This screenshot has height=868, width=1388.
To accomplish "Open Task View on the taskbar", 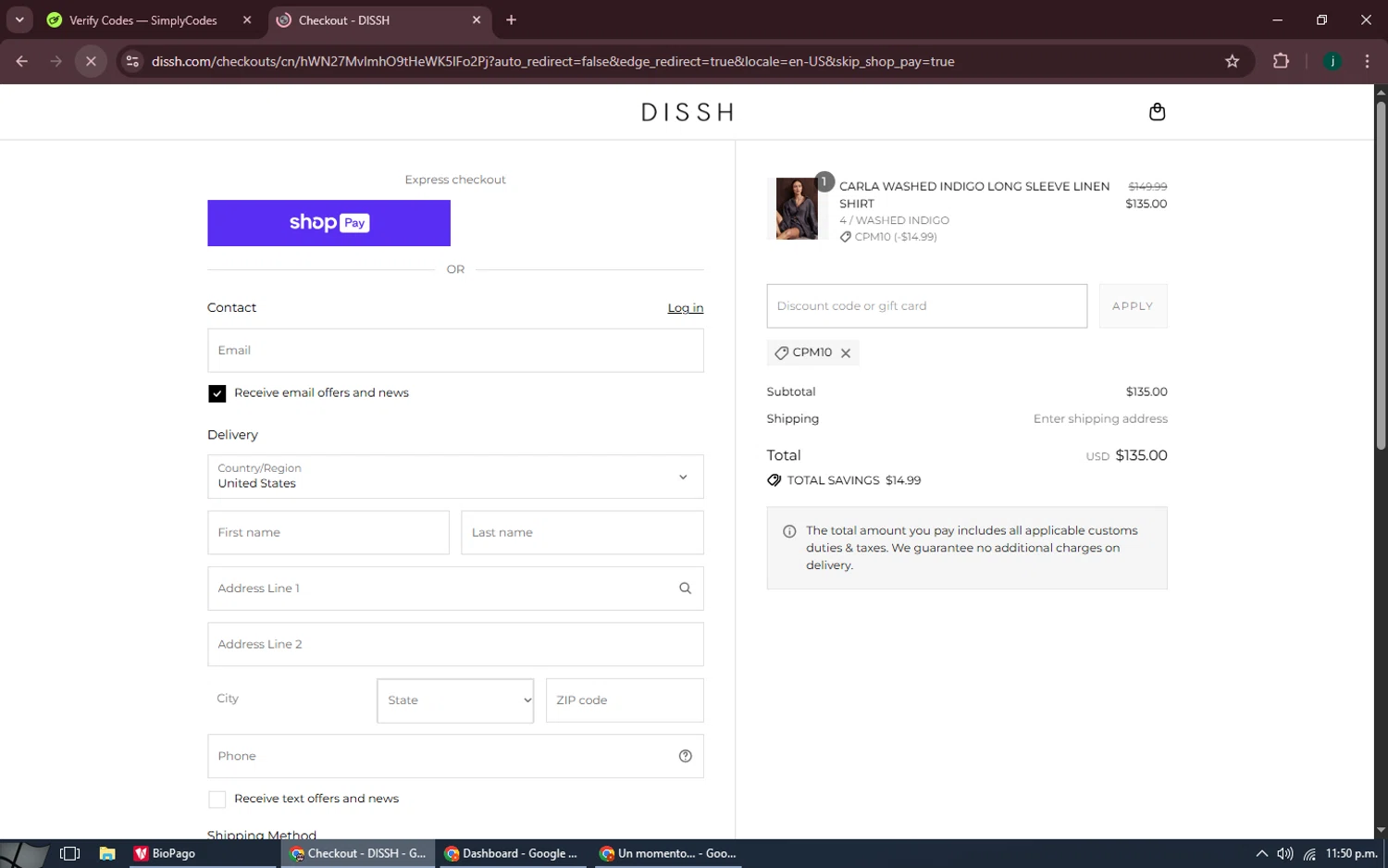I will pyautogui.click(x=69, y=854).
